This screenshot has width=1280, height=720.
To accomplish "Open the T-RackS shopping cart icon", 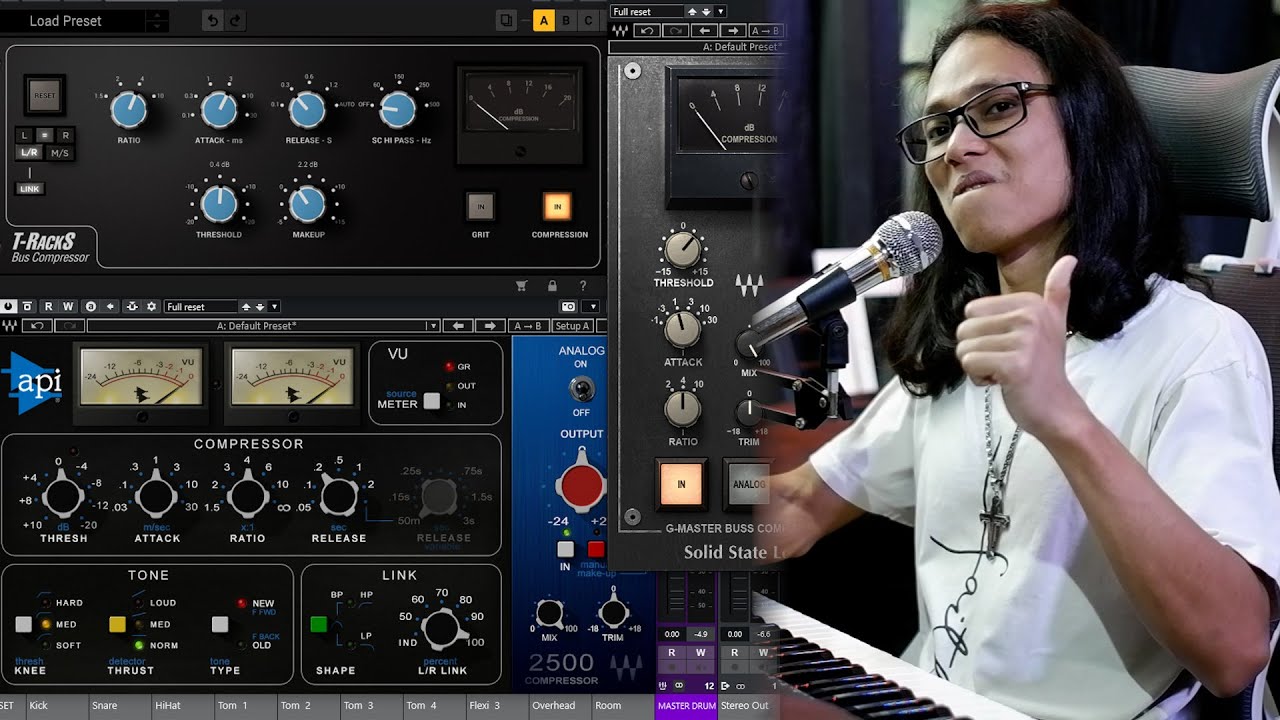I will [521, 286].
